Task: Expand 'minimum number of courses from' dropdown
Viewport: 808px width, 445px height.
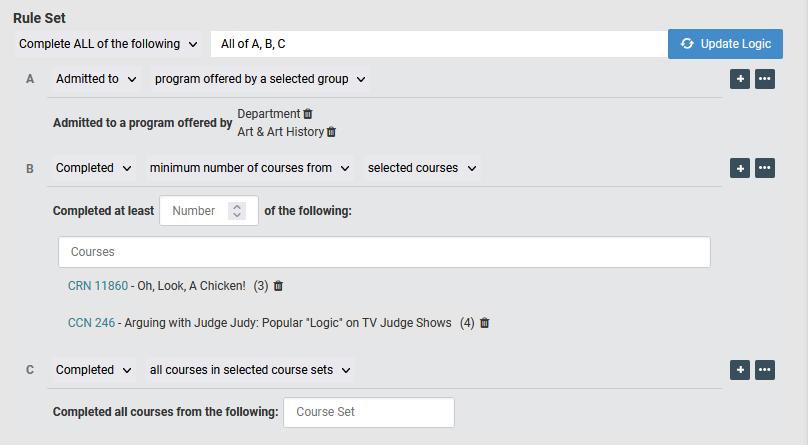Action: (249, 168)
